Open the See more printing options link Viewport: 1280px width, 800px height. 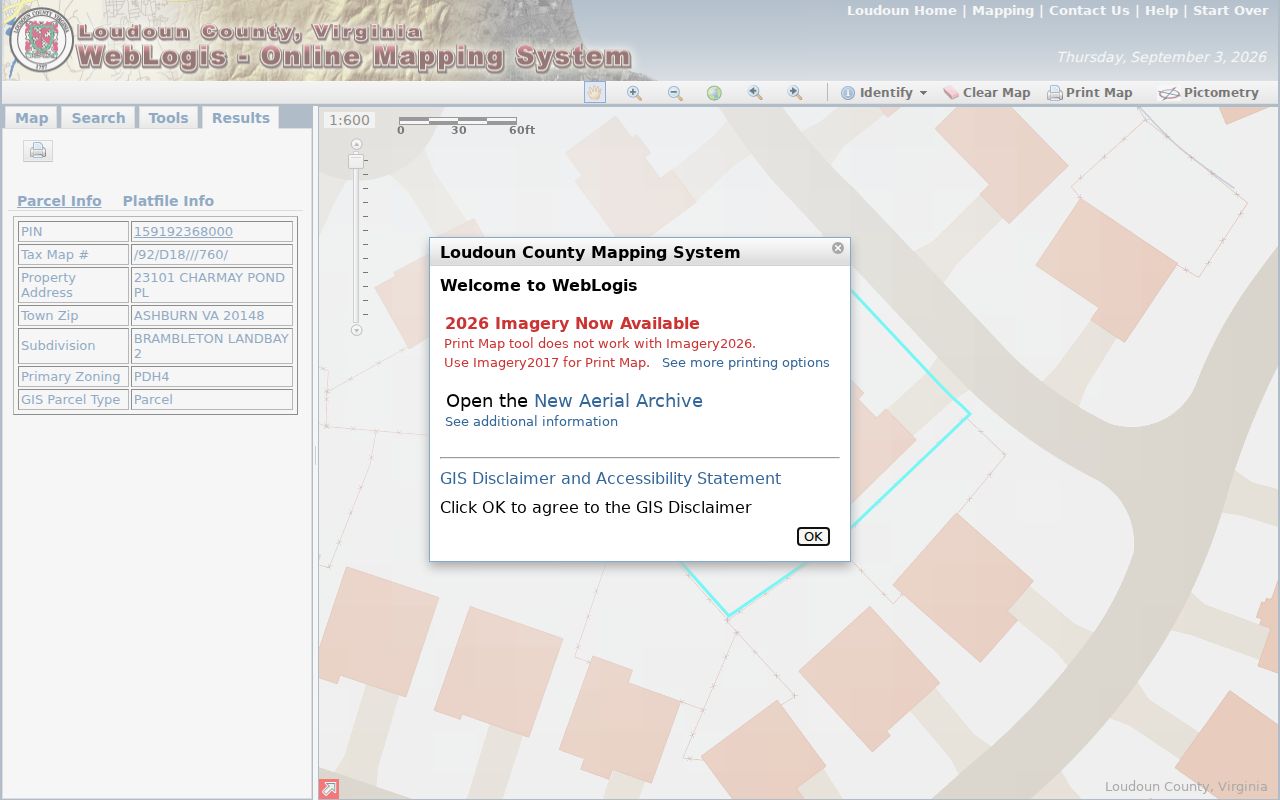tap(746, 363)
